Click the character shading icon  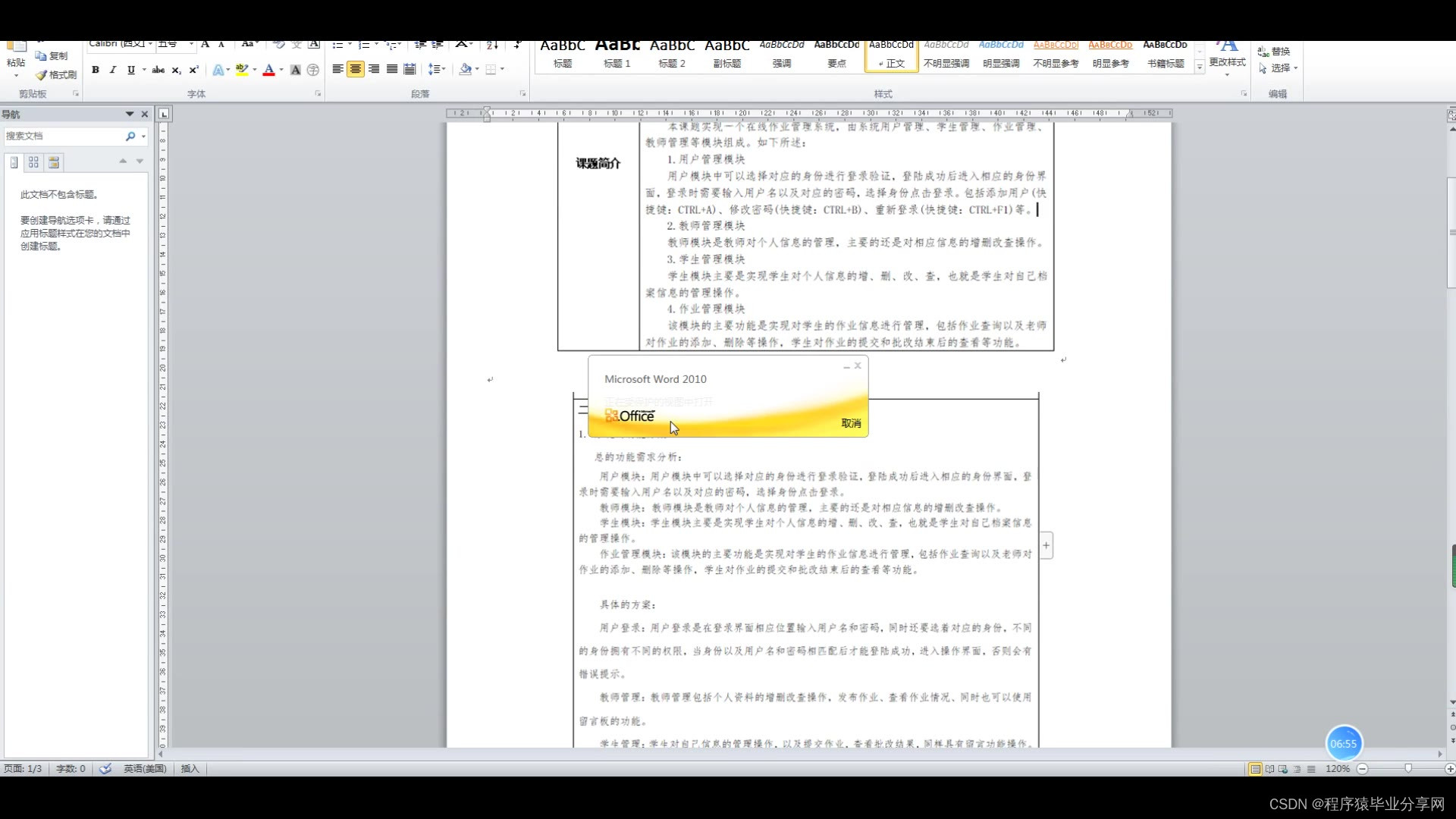click(295, 70)
